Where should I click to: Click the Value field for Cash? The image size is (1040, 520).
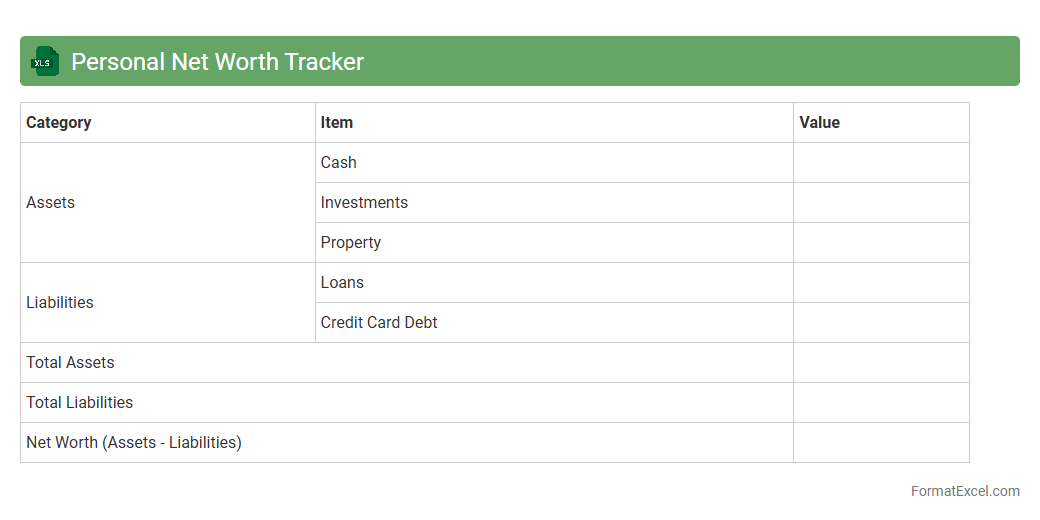880,162
